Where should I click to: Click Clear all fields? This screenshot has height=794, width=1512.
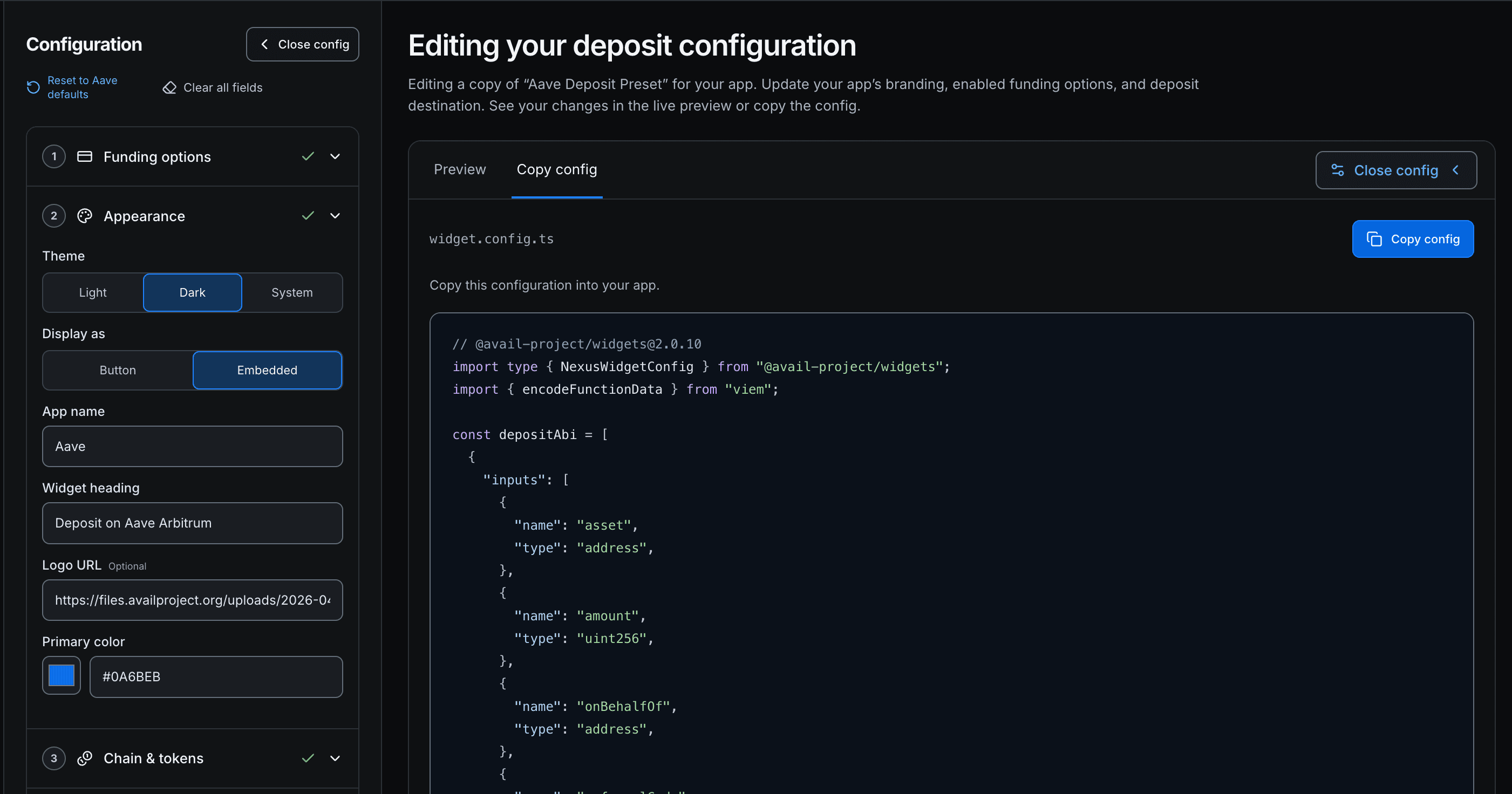[213, 87]
